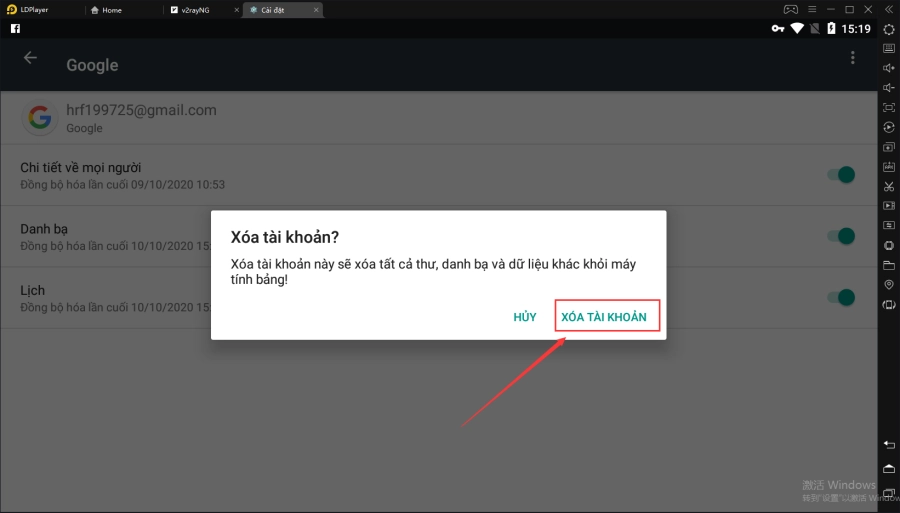Image resolution: width=900 pixels, height=513 pixels.
Task: Click the Android back button in sidebar
Action: [889, 445]
